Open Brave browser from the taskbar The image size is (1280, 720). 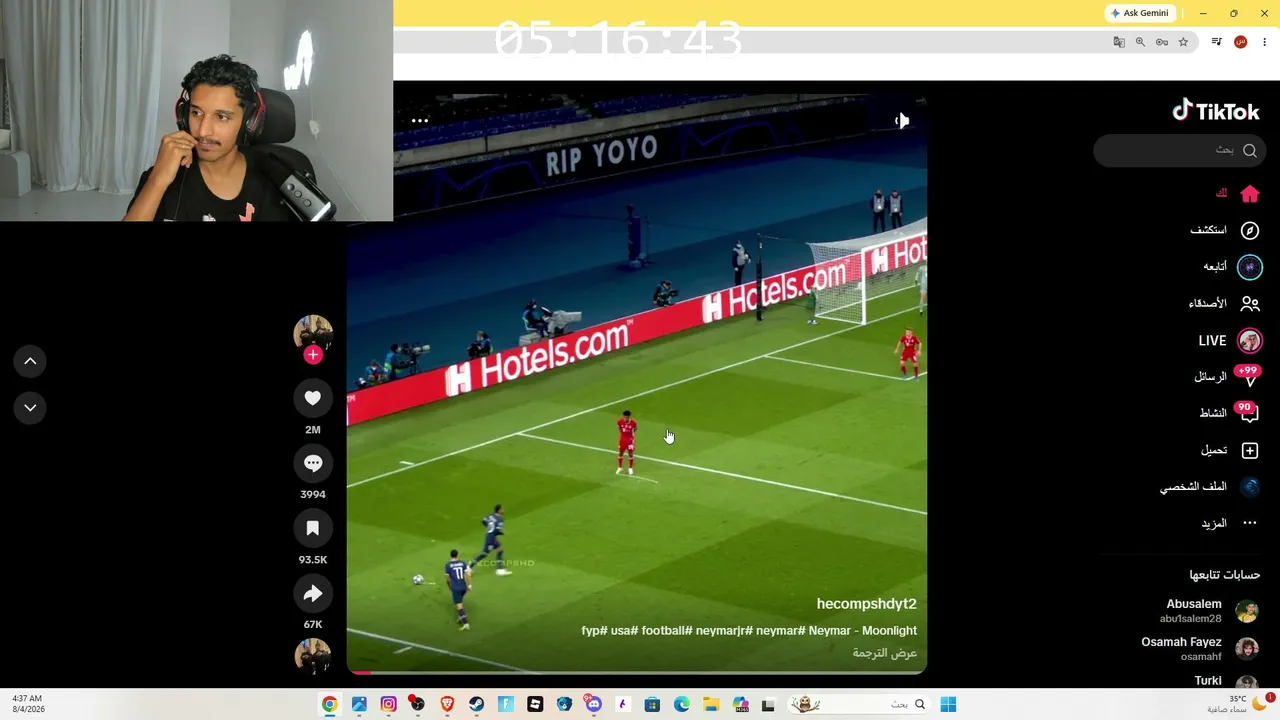[447, 705]
